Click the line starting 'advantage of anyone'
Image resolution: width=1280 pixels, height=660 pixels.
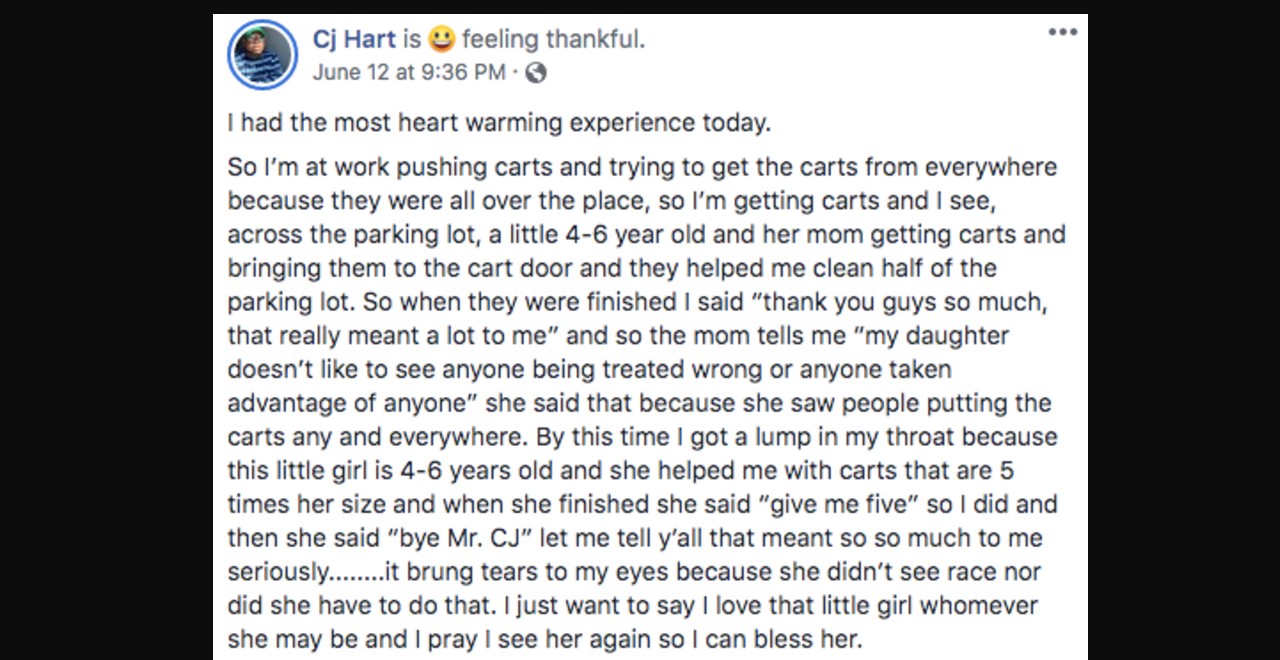pos(640,403)
